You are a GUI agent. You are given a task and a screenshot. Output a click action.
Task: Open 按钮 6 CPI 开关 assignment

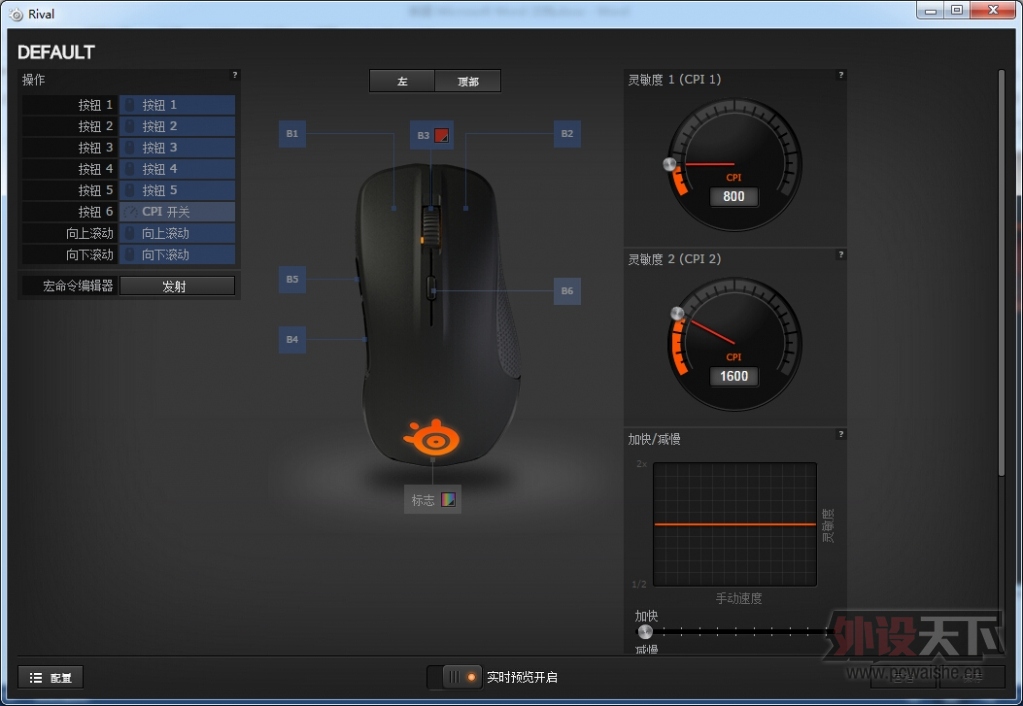[177, 211]
